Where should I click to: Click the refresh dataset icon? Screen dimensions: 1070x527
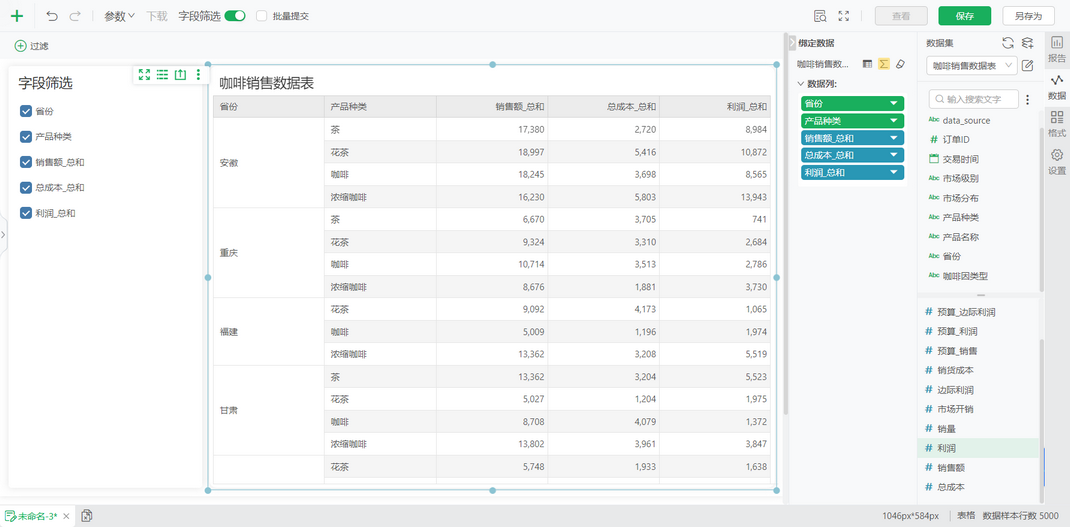[x=1008, y=42]
